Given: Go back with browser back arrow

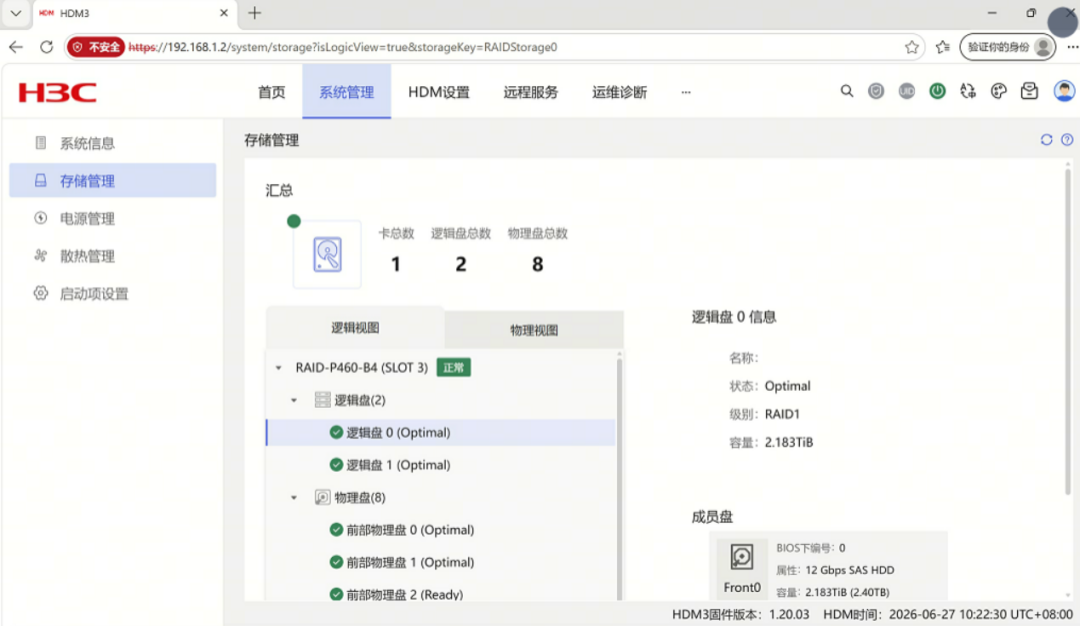Looking at the screenshot, I should click(16, 47).
